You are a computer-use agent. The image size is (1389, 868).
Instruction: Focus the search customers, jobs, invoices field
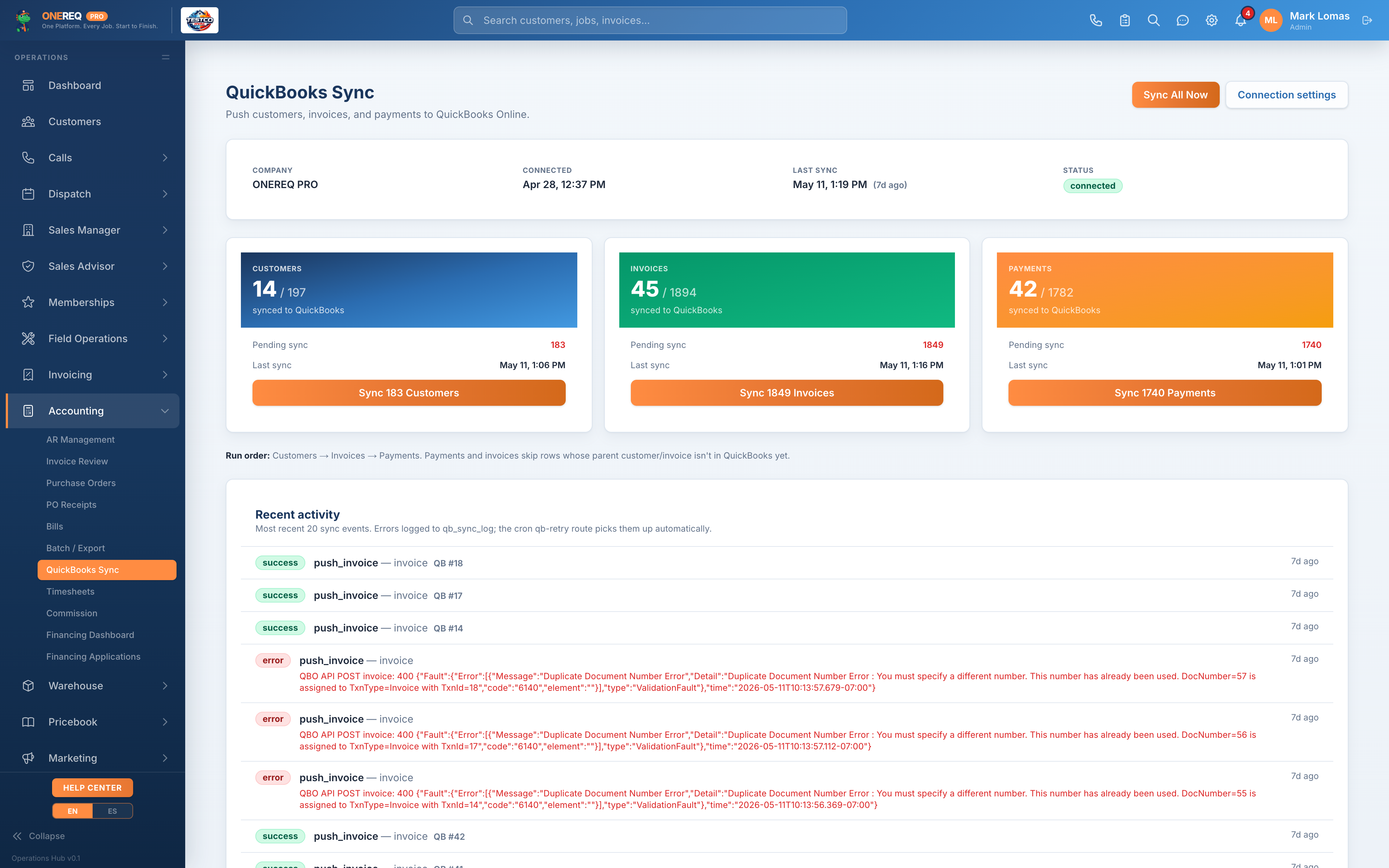click(650, 21)
